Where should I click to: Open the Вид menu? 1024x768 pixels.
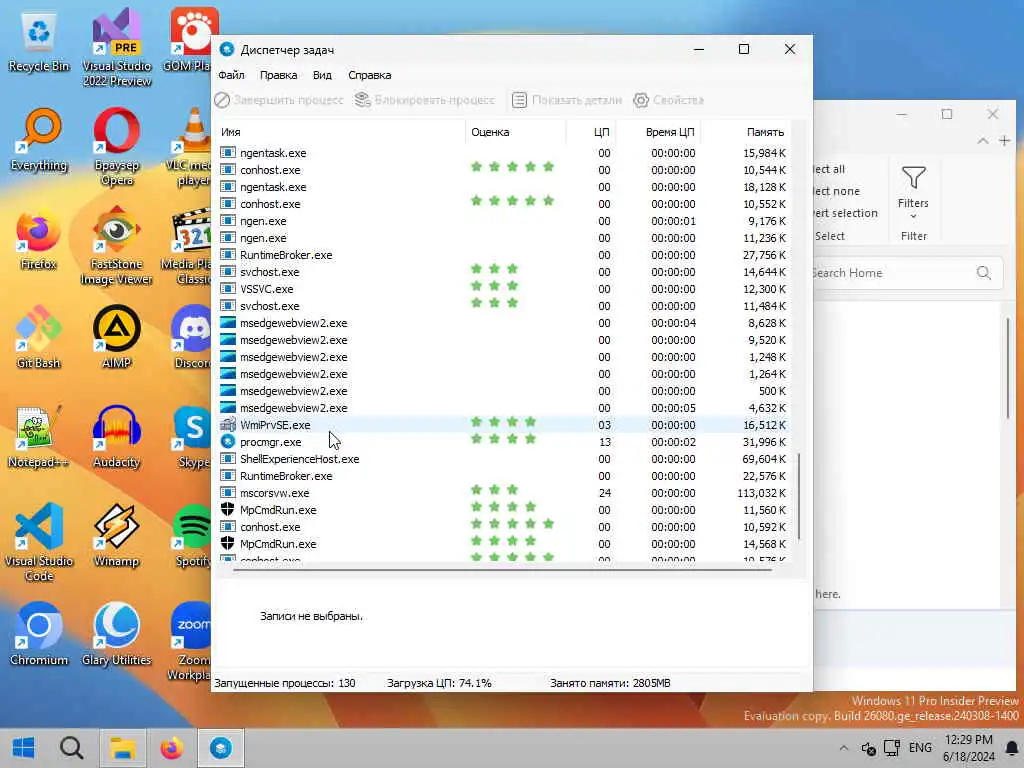click(x=322, y=75)
